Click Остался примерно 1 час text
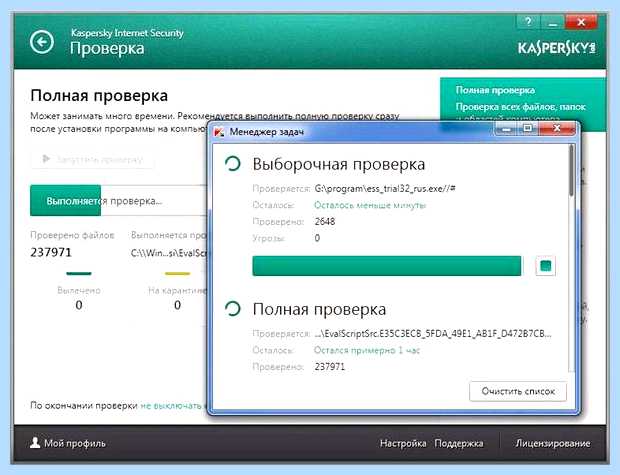Screen dimensions: 620x475 pos(367,350)
